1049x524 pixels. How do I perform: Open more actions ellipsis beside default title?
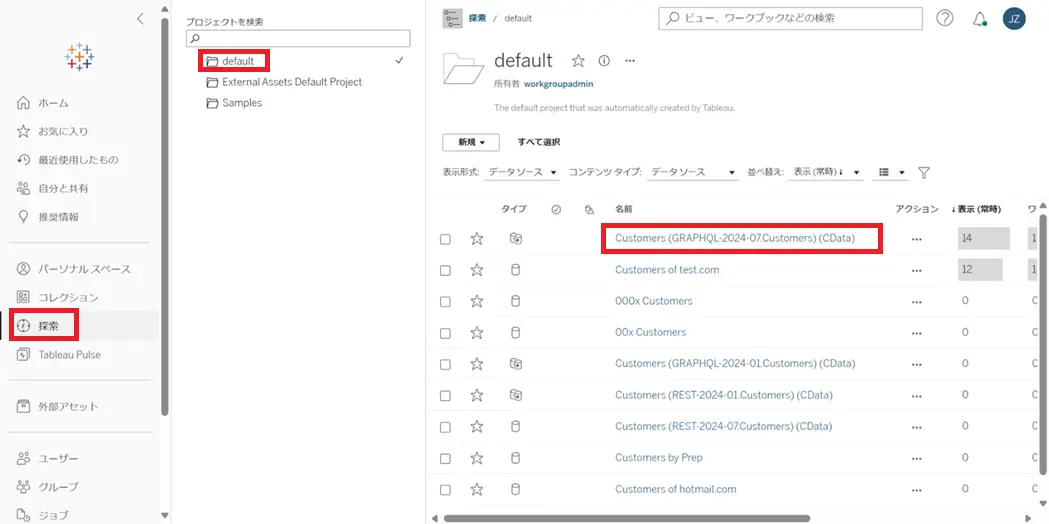click(x=630, y=61)
